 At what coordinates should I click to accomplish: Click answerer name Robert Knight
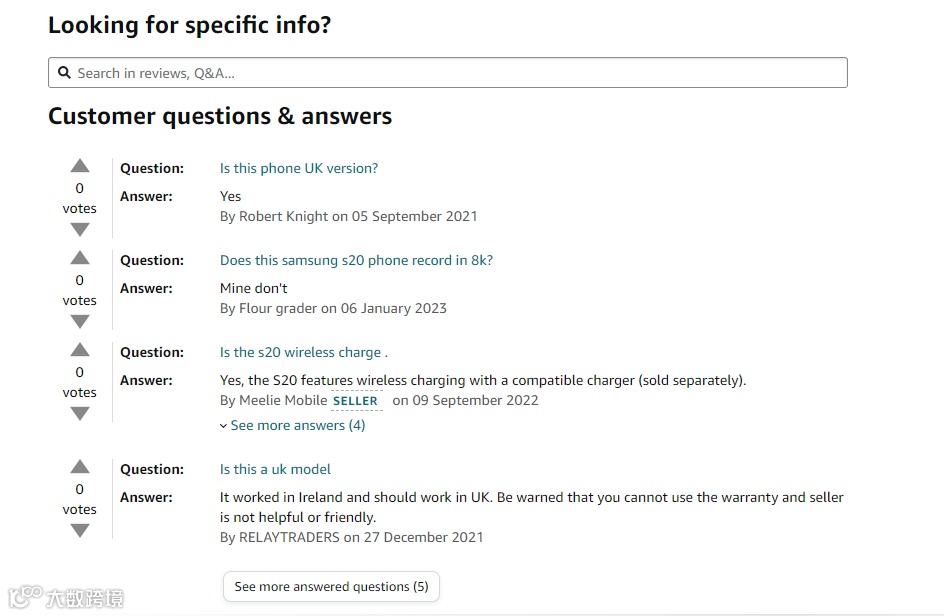[283, 217]
